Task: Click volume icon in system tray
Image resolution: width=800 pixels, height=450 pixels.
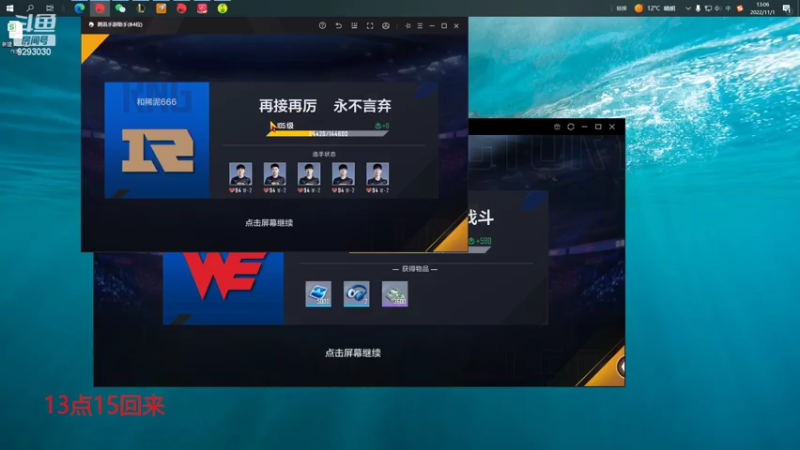Action: (x=718, y=8)
